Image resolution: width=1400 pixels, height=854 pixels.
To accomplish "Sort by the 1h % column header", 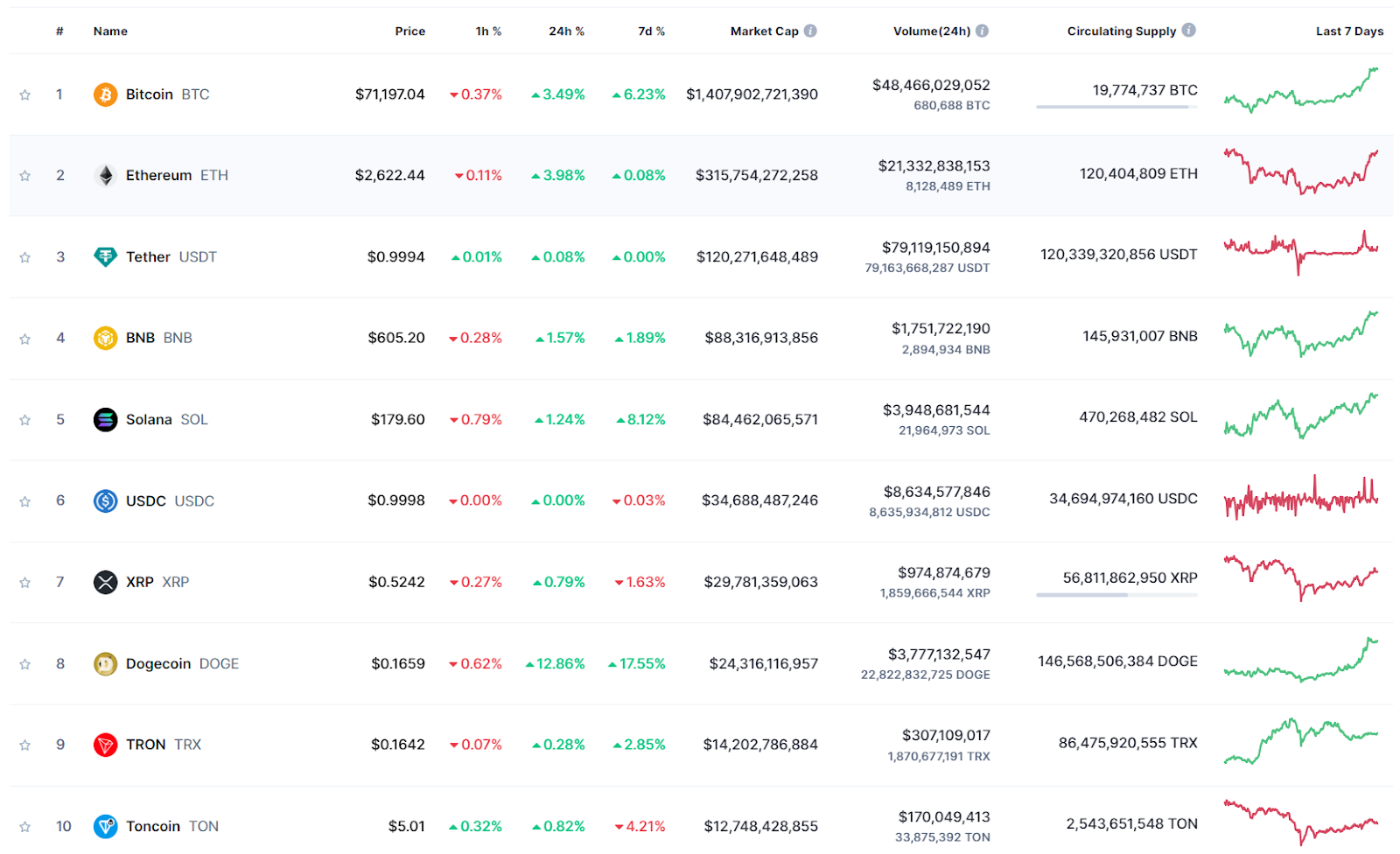I will (488, 31).
